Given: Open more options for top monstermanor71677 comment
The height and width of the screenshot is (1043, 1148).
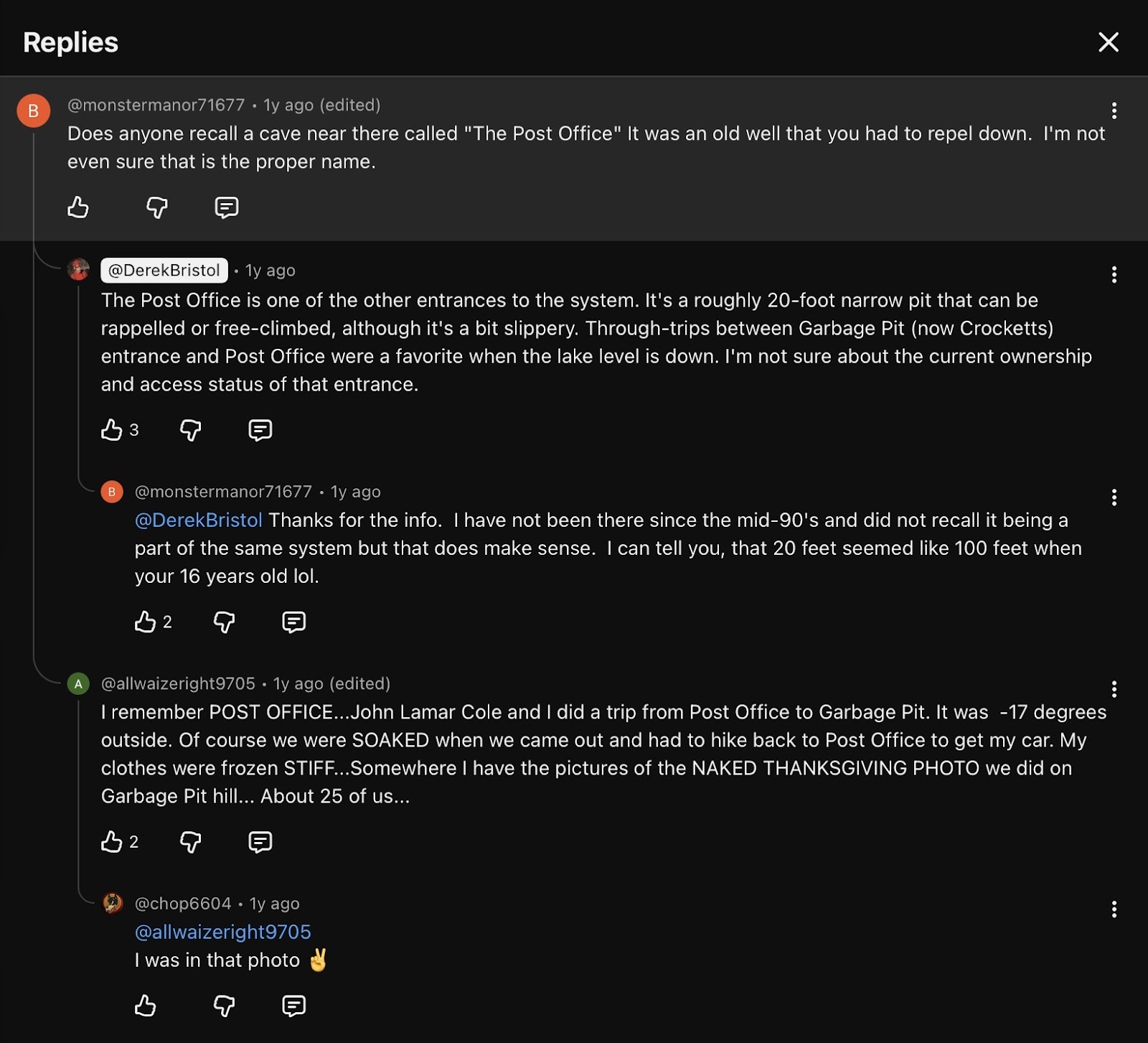Looking at the screenshot, I should tap(1114, 111).
